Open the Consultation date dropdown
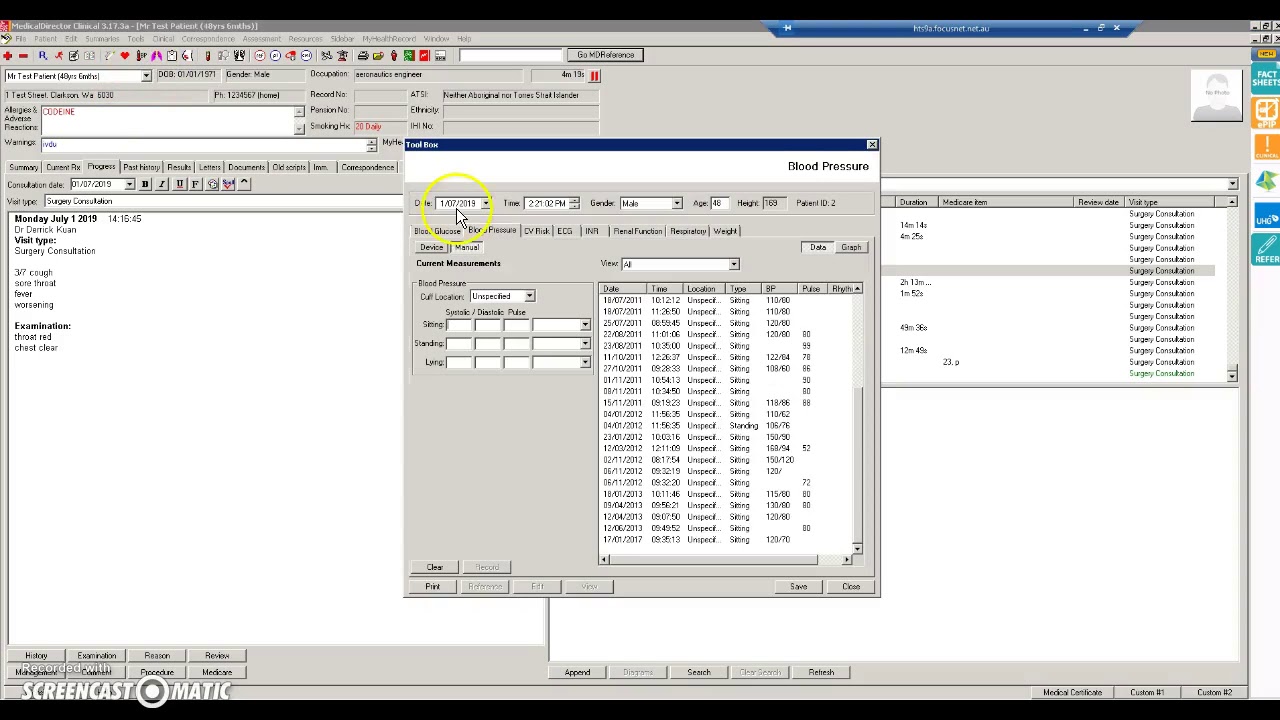 (129, 185)
